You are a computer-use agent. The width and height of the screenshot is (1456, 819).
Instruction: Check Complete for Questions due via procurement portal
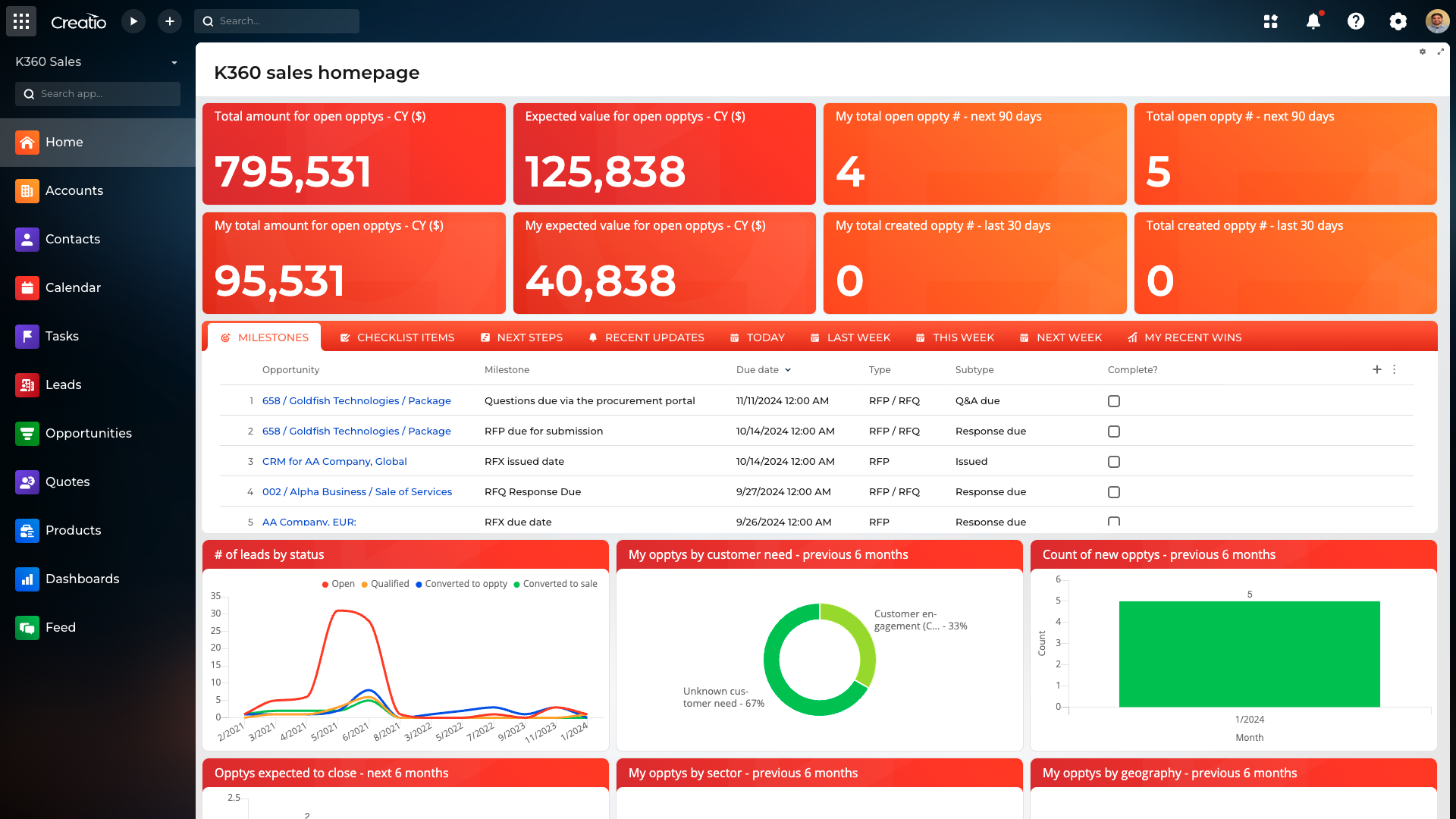[x=1114, y=401]
